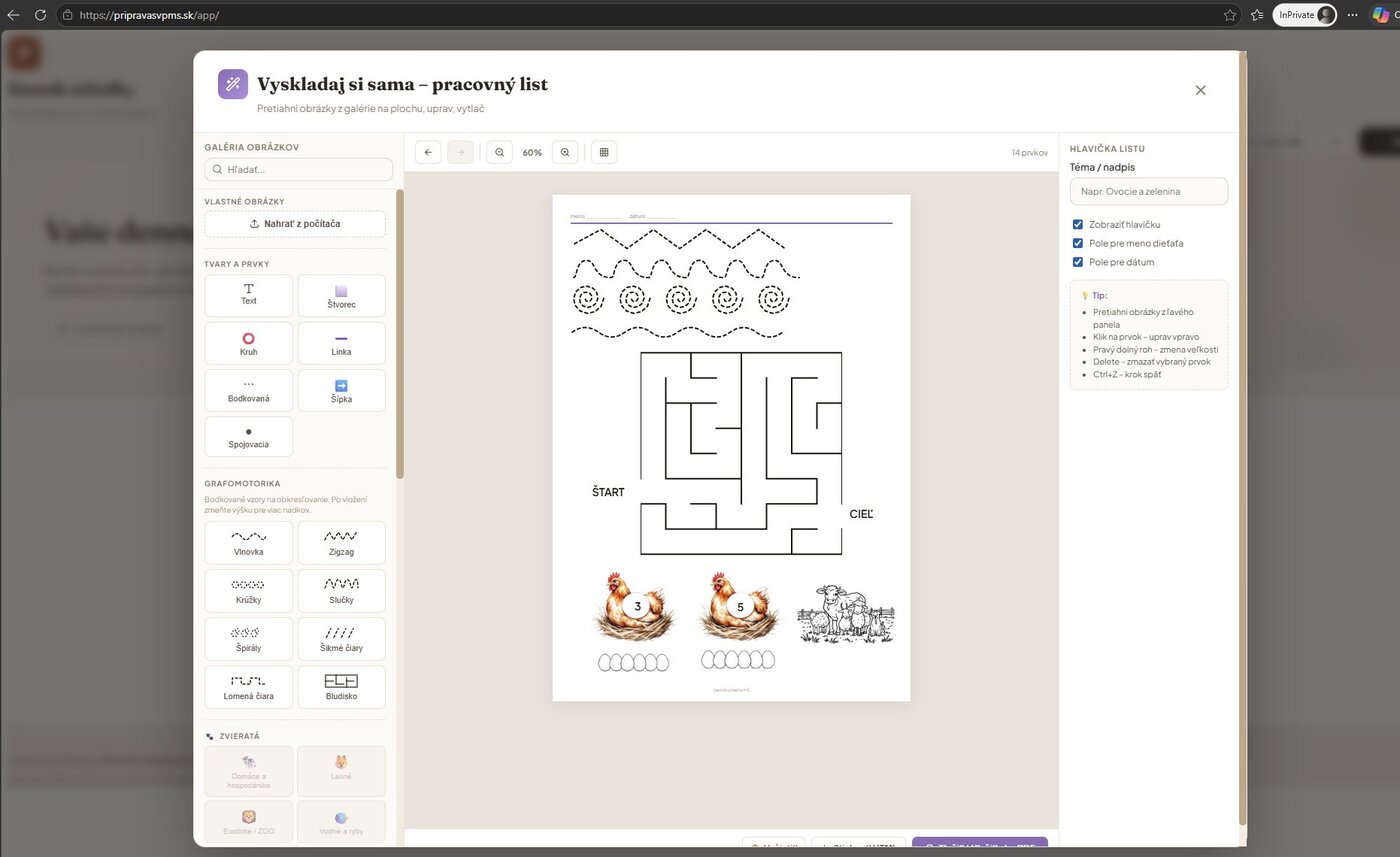Add a Štvorec square shape
The width and height of the screenshot is (1400, 857).
(341, 295)
